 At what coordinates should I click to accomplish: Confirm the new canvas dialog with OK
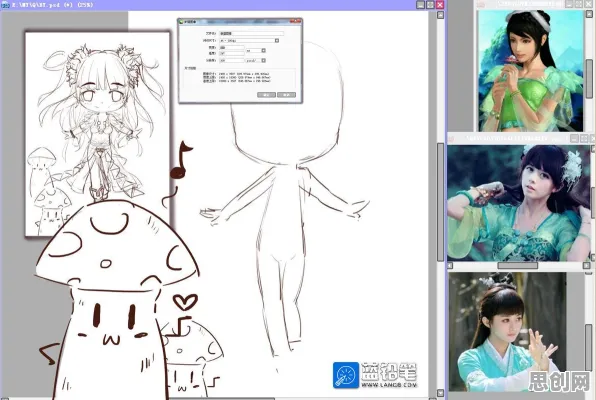(266, 95)
